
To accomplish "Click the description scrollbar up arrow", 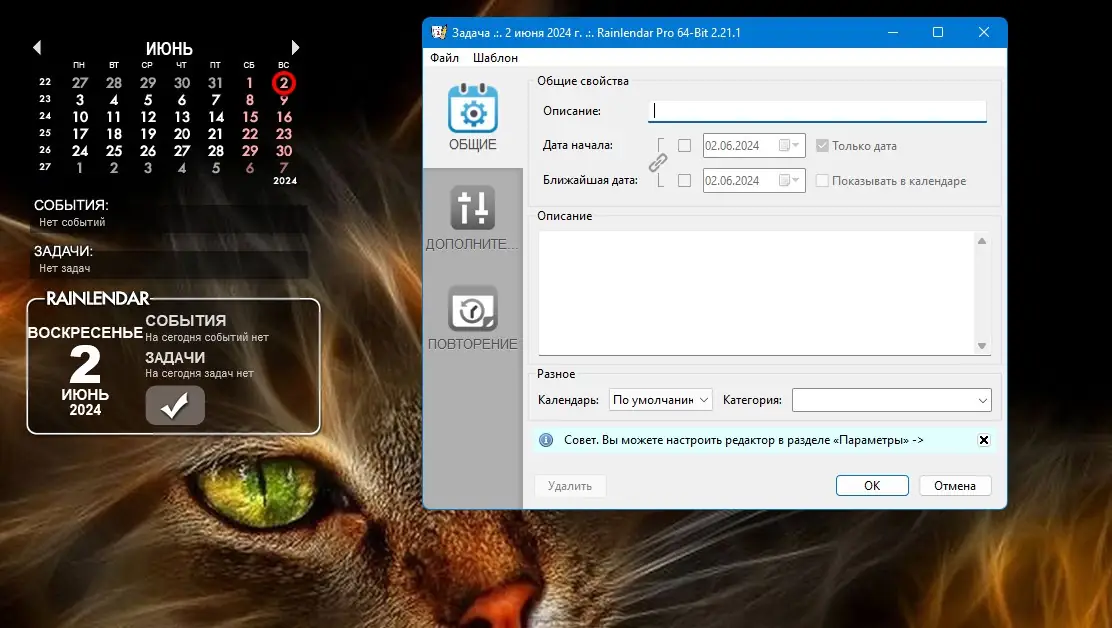I will pos(982,241).
